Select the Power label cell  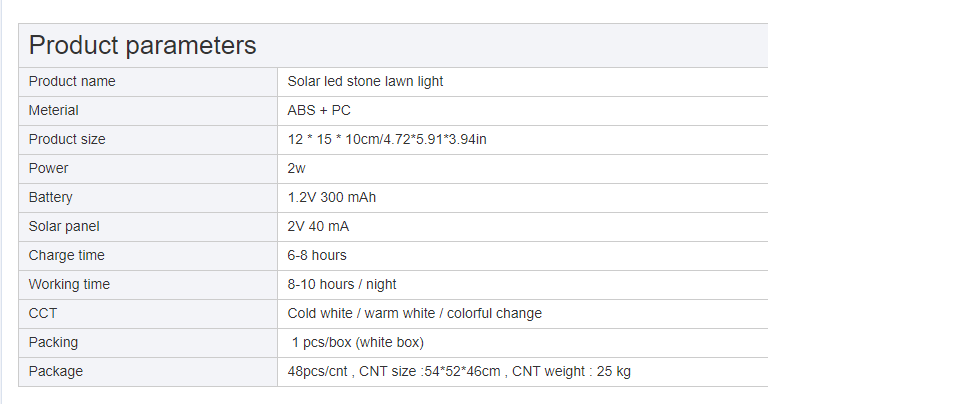tap(49, 168)
